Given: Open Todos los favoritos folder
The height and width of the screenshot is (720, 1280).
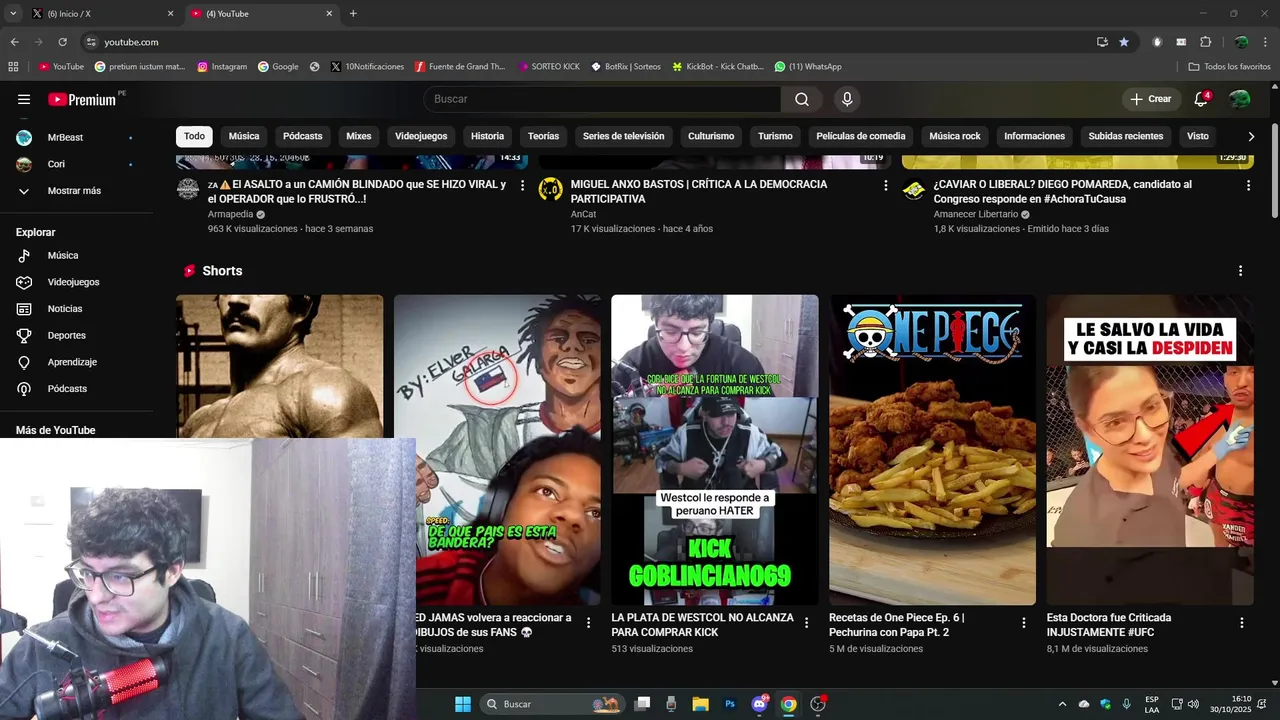Looking at the screenshot, I should click(x=1229, y=67).
